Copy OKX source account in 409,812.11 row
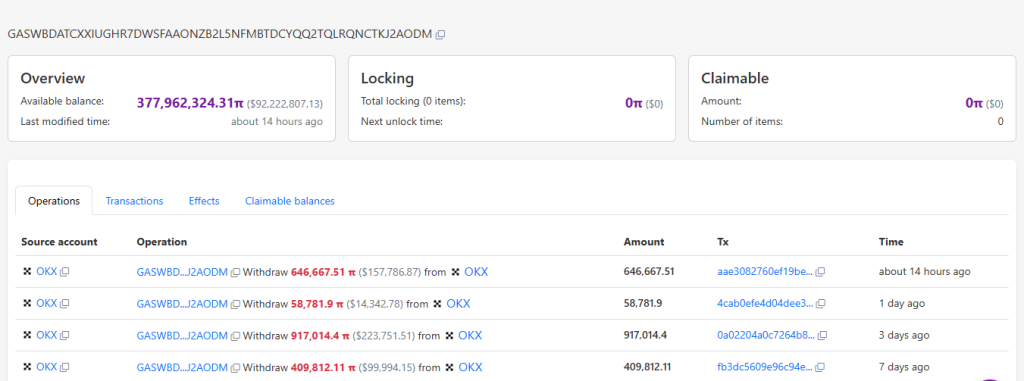Image resolution: width=1024 pixels, height=381 pixels. pyautogui.click(x=65, y=367)
